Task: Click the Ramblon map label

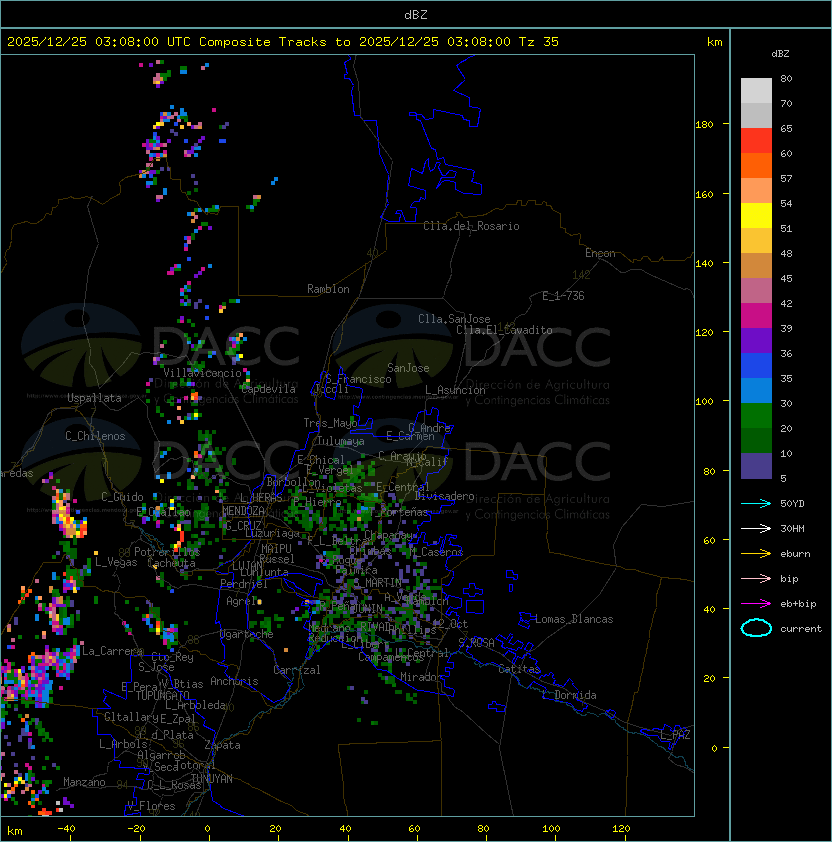Action: click(x=328, y=289)
